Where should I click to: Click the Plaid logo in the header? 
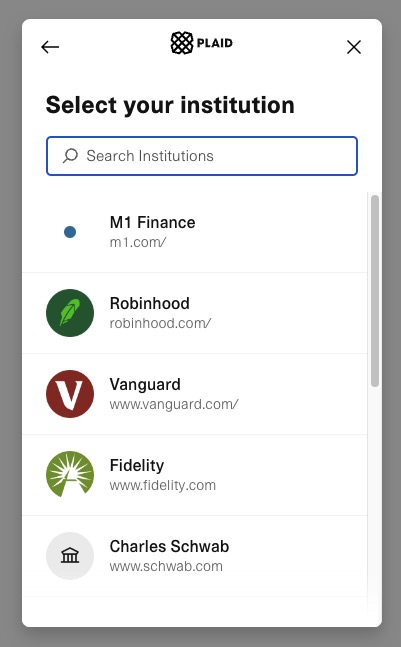(202, 43)
